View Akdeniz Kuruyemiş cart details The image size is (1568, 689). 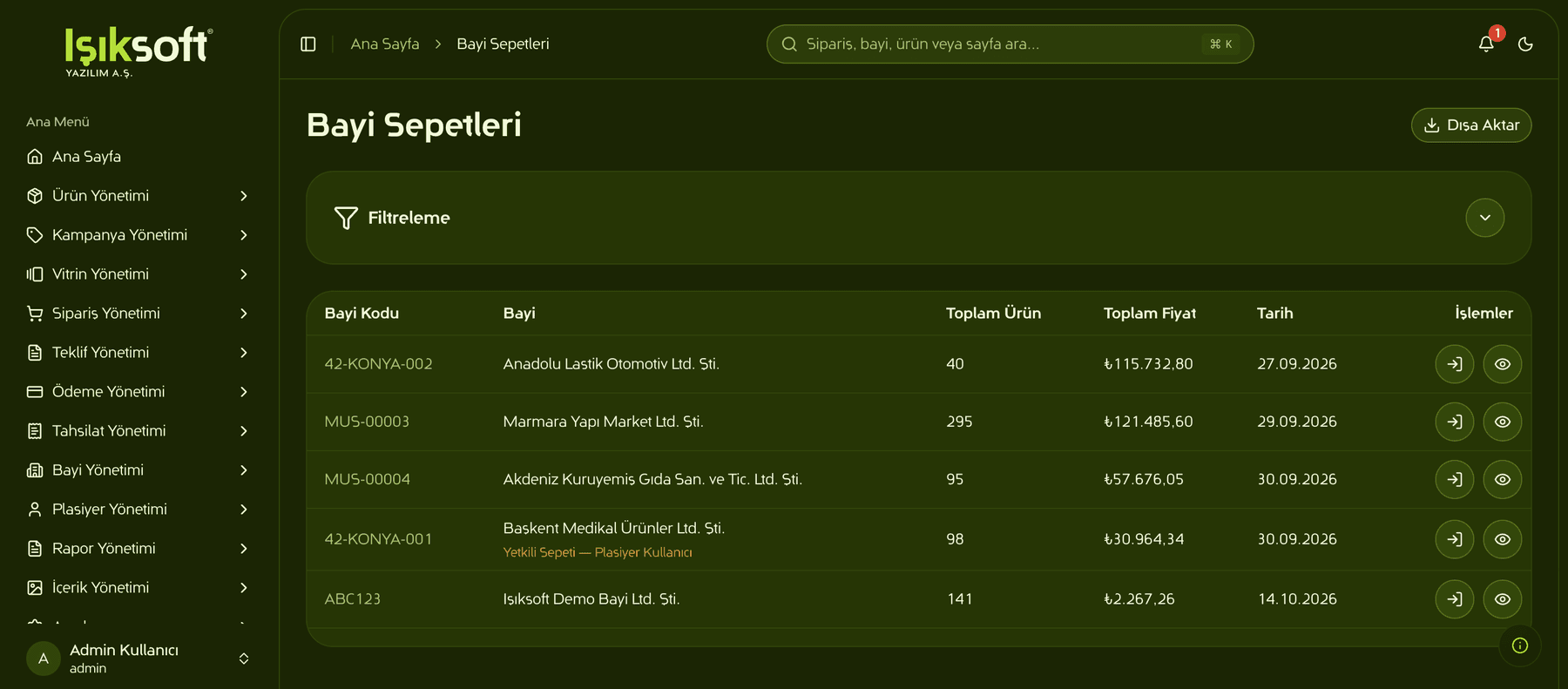click(1503, 479)
